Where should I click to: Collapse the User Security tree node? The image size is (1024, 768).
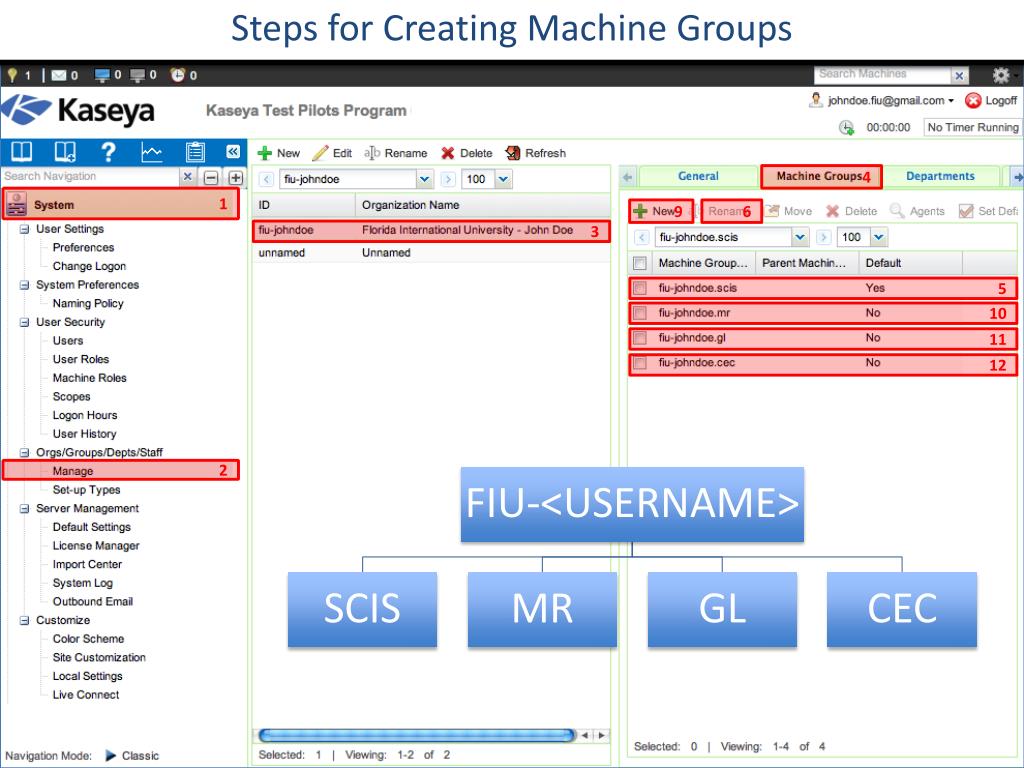click(25, 322)
